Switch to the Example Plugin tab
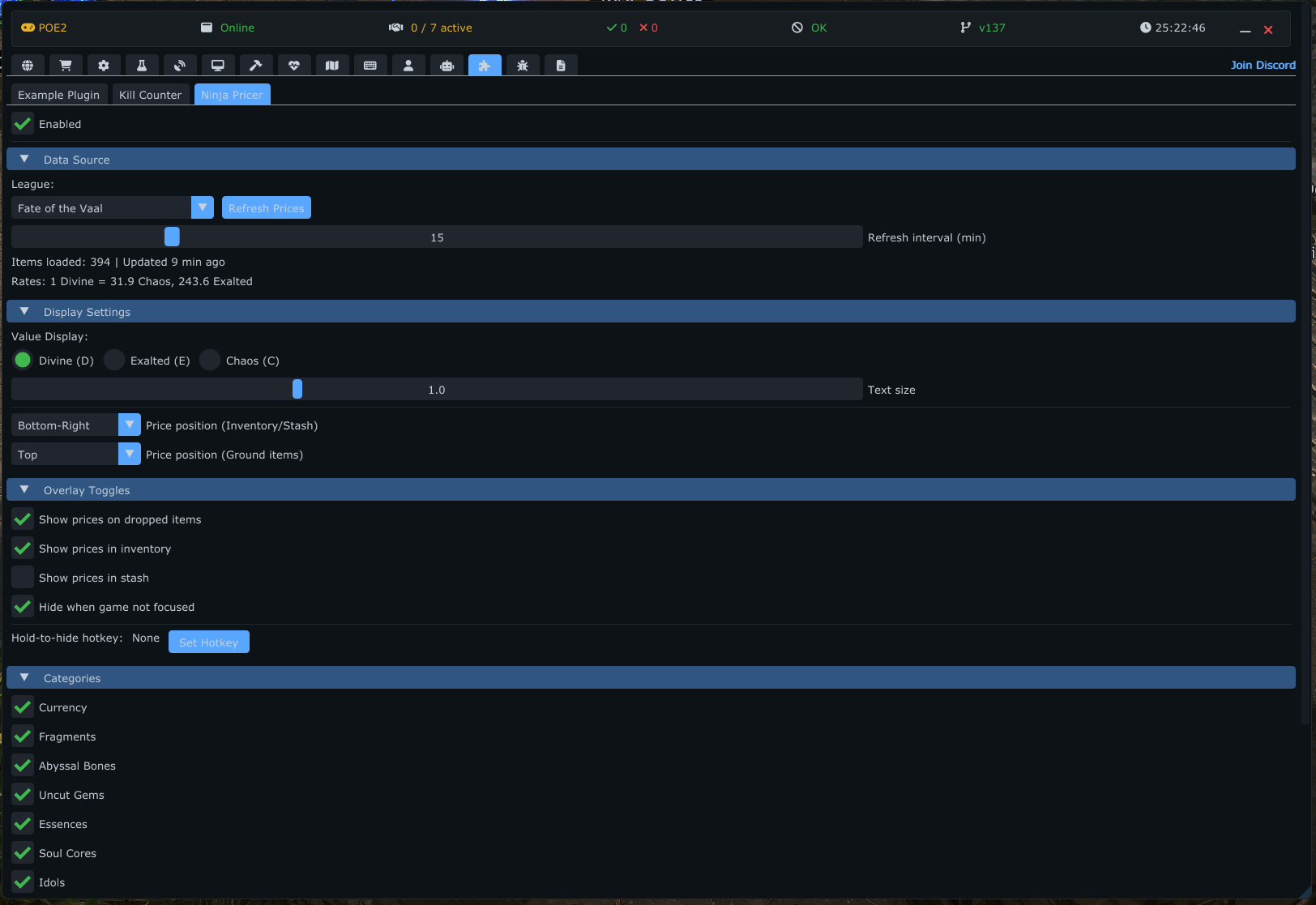 [x=58, y=95]
